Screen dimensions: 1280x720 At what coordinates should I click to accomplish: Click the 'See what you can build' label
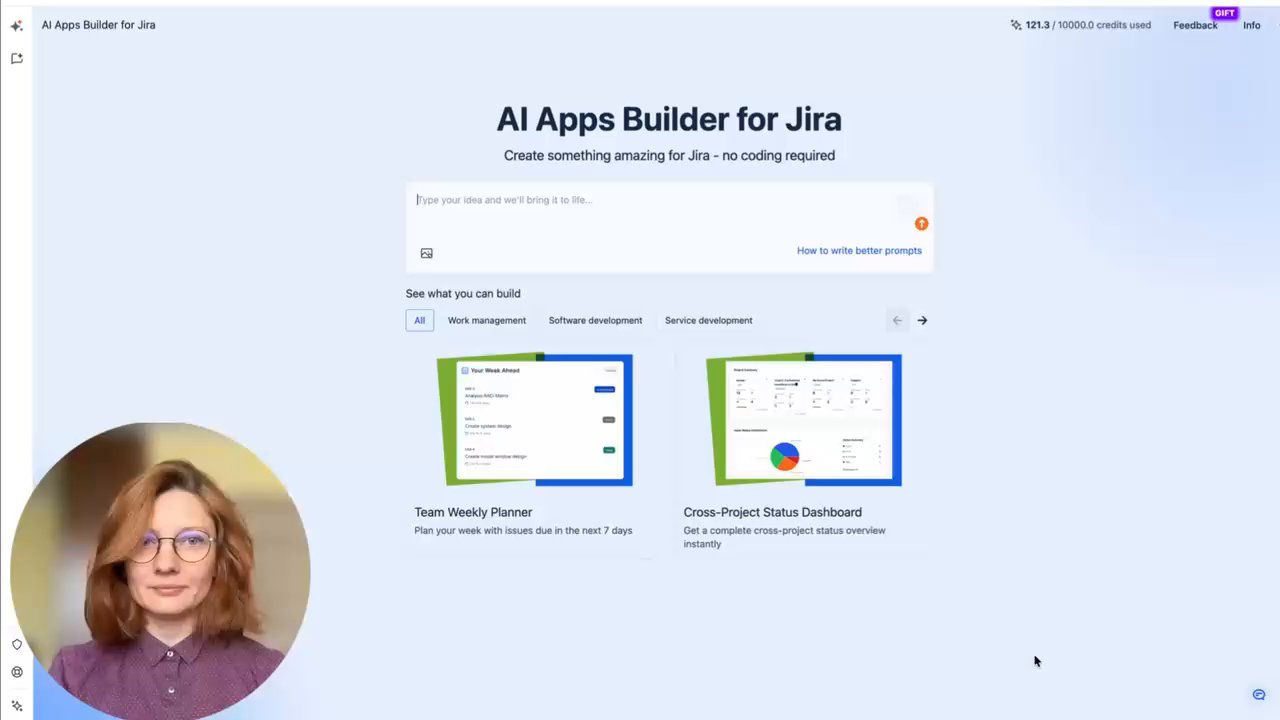pos(463,294)
